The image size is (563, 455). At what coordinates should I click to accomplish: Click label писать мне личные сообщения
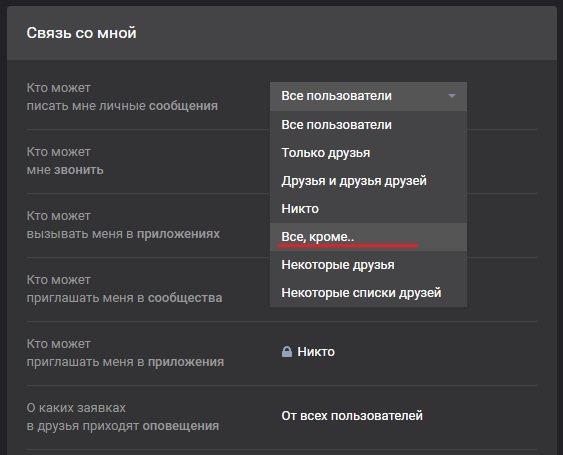(x=122, y=106)
